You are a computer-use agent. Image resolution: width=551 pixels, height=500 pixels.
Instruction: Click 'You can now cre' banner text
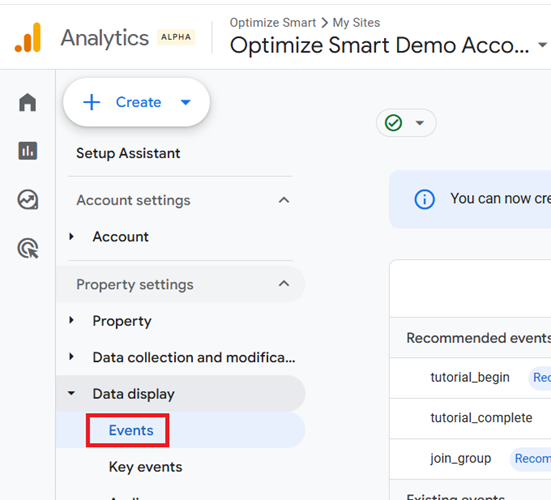coord(501,199)
